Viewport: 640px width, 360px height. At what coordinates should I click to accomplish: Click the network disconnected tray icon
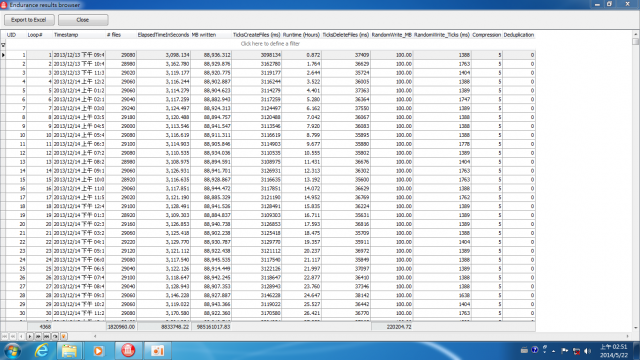pyautogui.click(x=576, y=351)
